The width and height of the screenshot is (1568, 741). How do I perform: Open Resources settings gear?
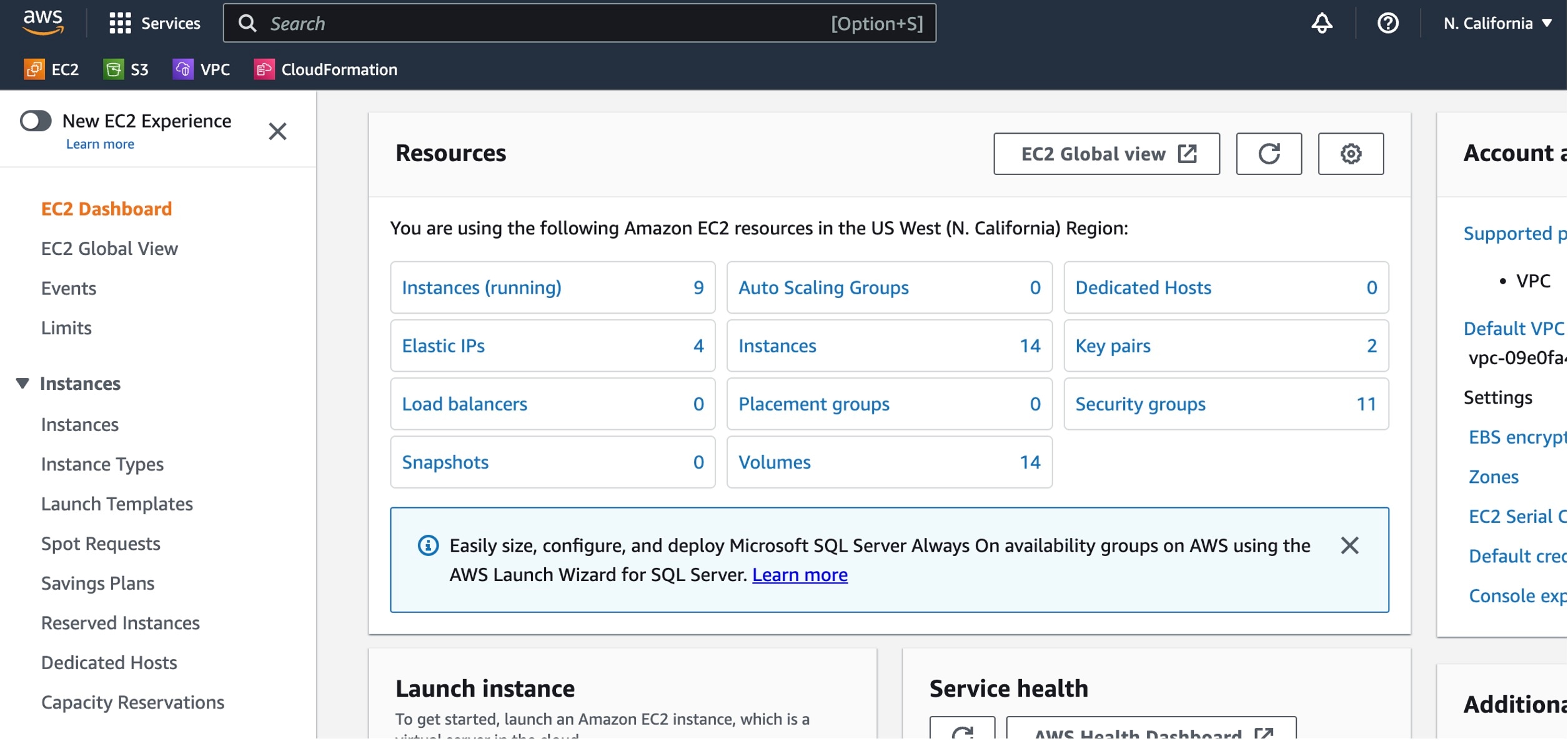pyautogui.click(x=1351, y=154)
